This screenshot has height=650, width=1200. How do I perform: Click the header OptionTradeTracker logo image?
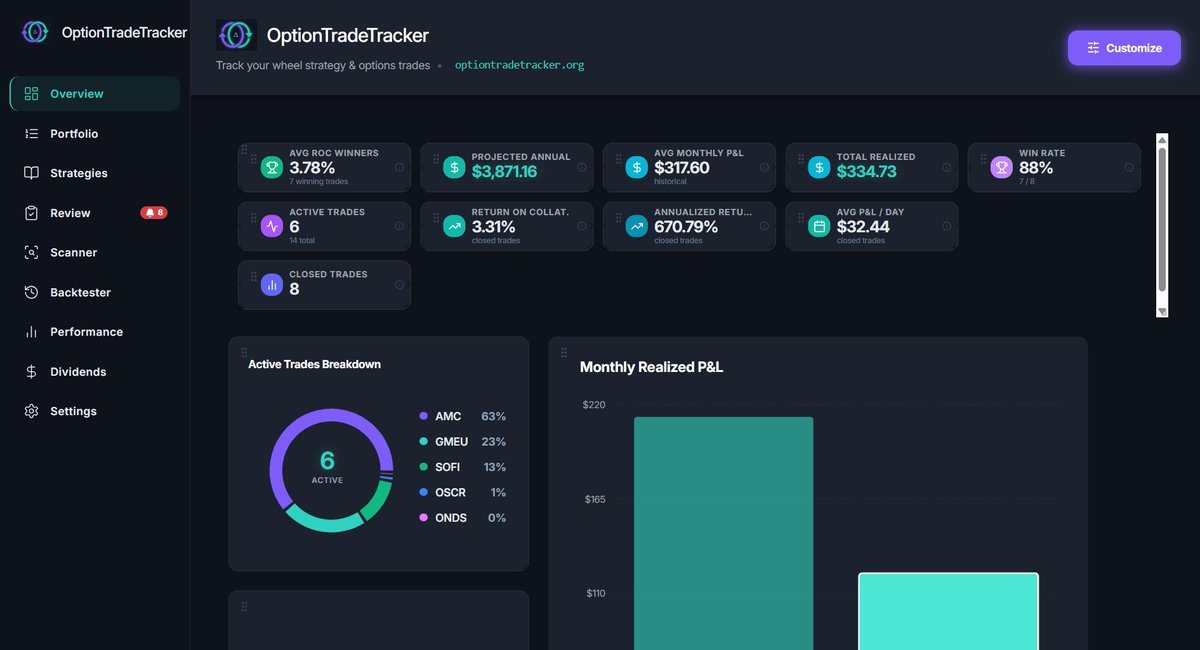236,35
